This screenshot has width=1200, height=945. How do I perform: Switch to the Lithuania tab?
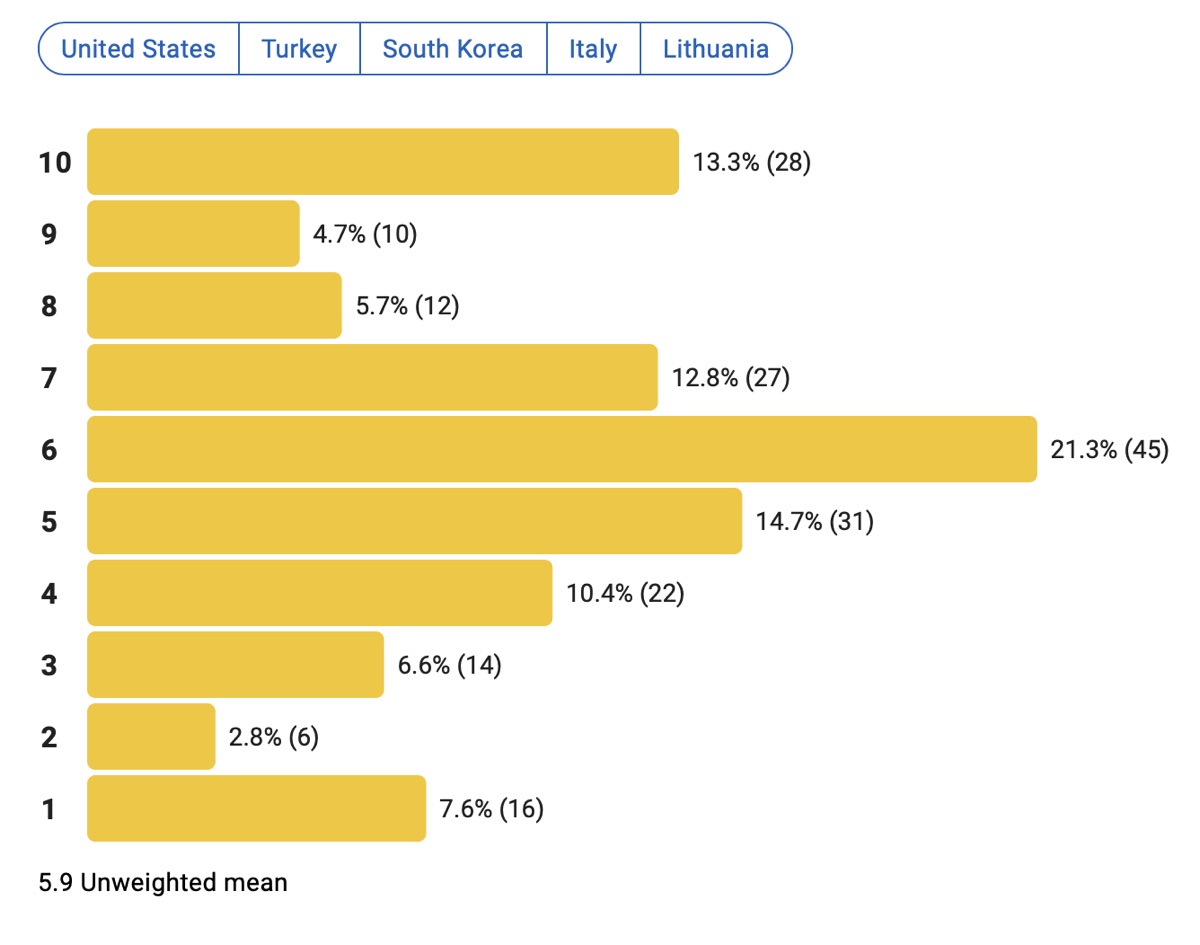716,49
